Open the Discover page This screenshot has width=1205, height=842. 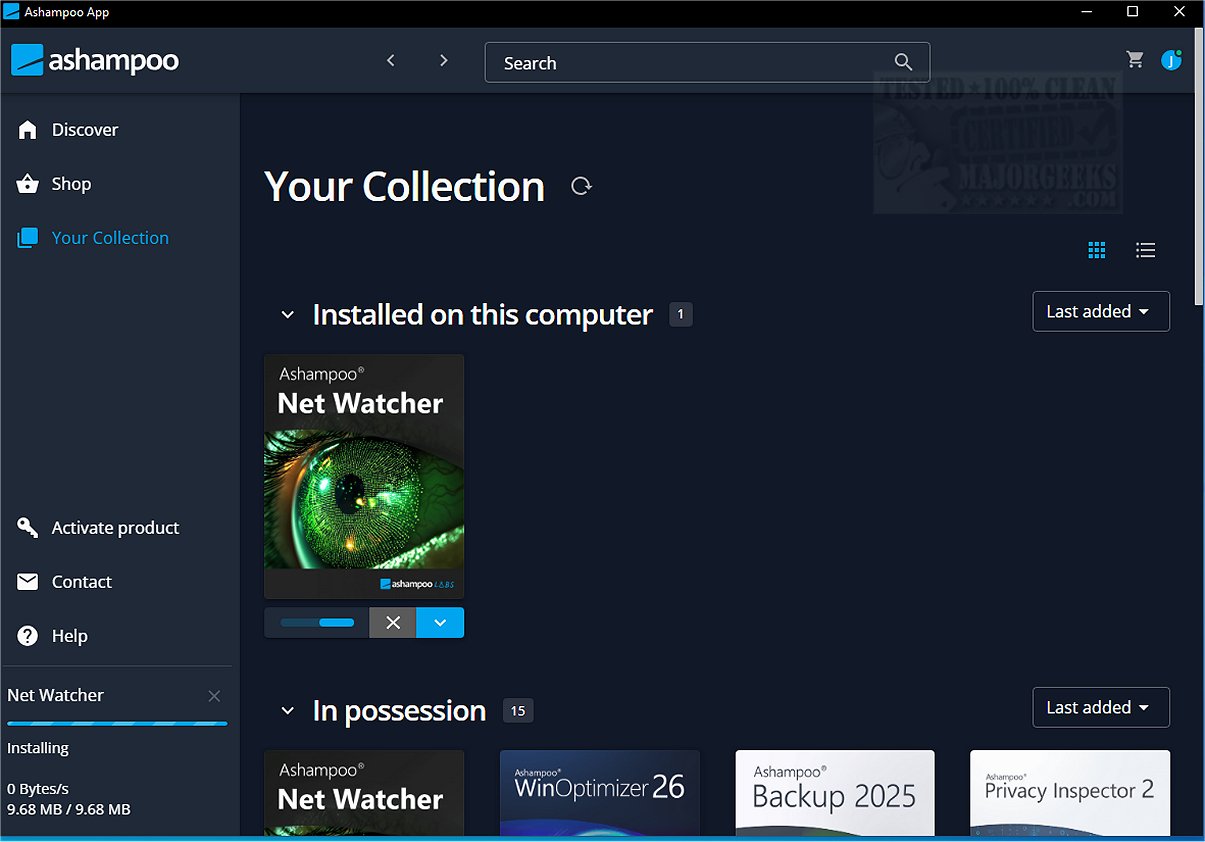coord(84,130)
